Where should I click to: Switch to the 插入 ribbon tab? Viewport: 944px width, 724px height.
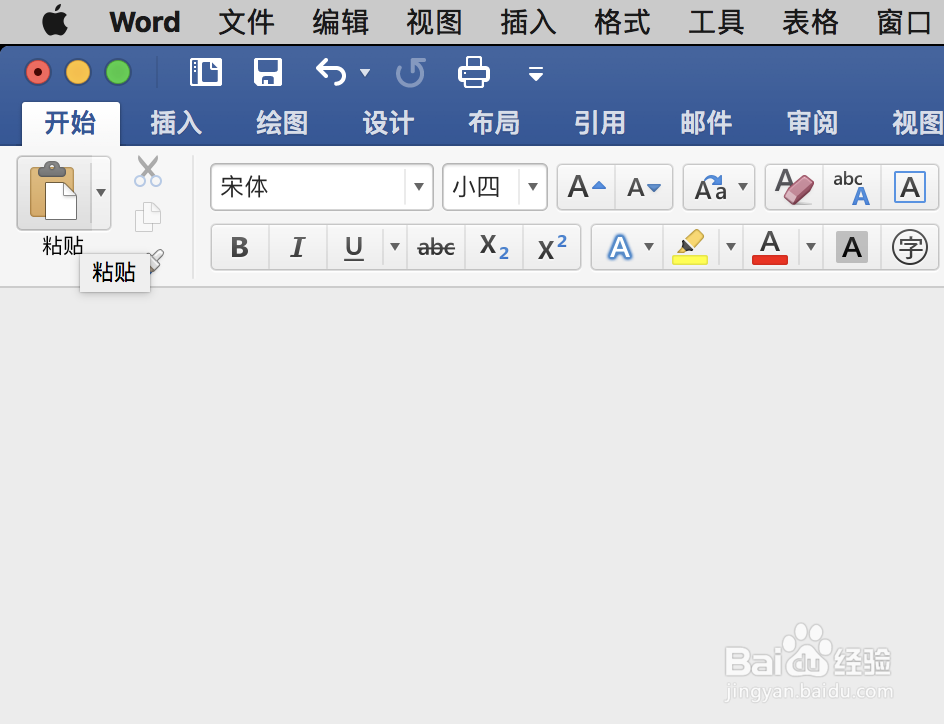click(176, 123)
